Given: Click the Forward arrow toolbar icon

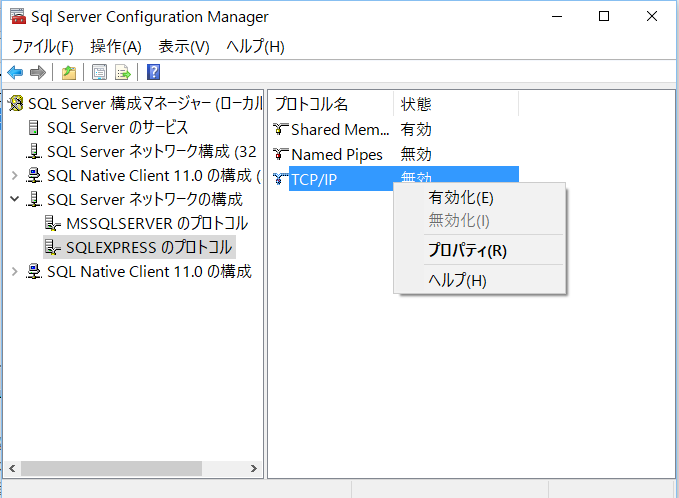Looking at the screenshot, I should point(38,72).
